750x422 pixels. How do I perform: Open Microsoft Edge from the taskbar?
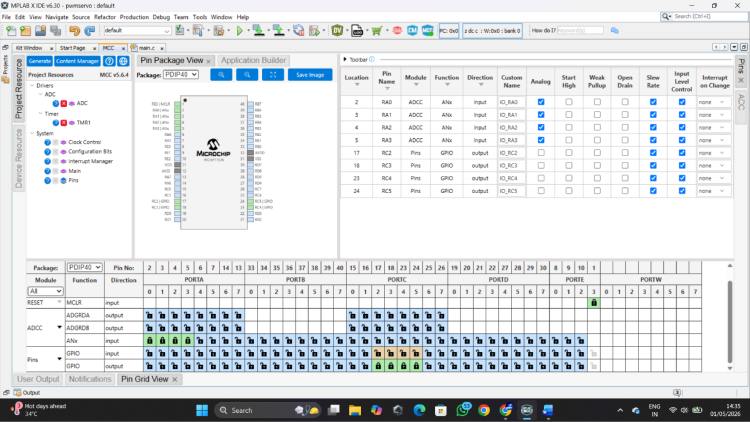(x=419, y=410)
